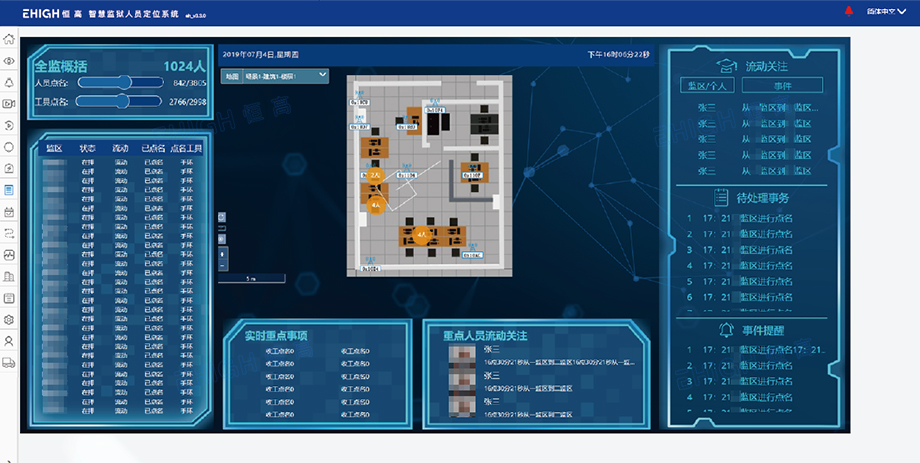The width and height of the screenshot is (920, 463).
Task: Click the 重点人员流动关注 panel title
Action: (x=485, y=336)
